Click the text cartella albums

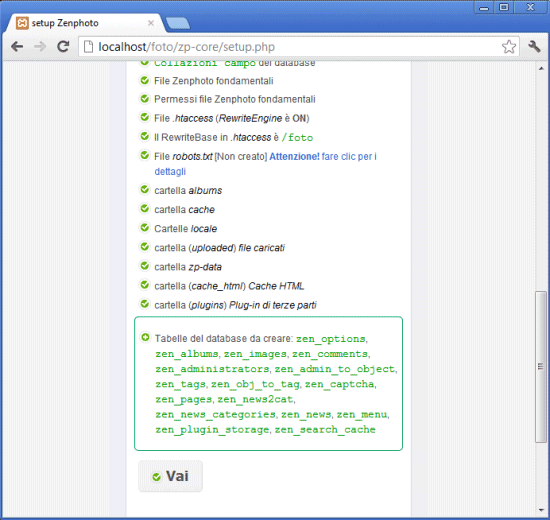click(188, 191)
